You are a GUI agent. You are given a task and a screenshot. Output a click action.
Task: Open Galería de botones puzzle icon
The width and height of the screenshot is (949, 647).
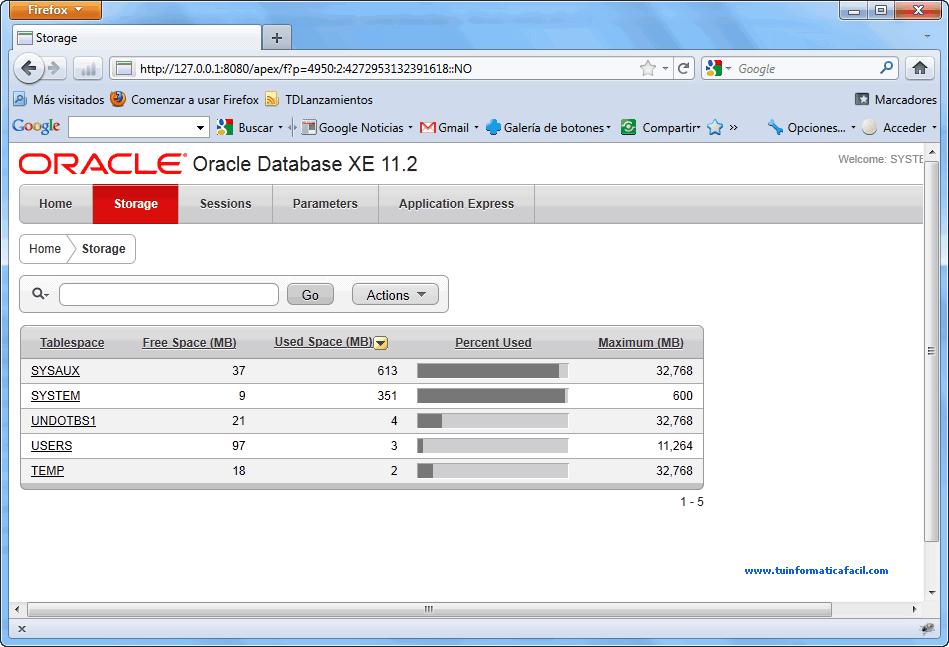(493, 127)
